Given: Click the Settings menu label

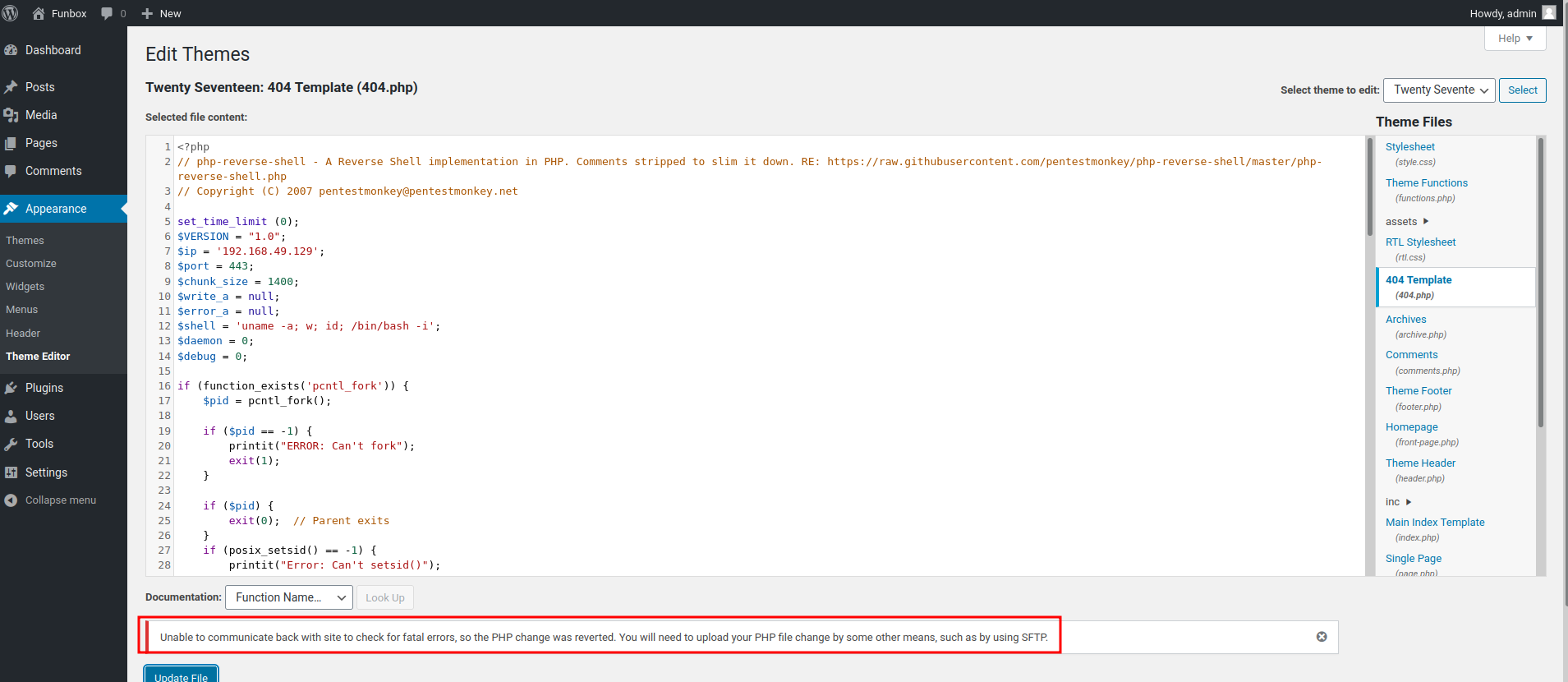Looking at the screenshot, I should click(x=47, y=472).
